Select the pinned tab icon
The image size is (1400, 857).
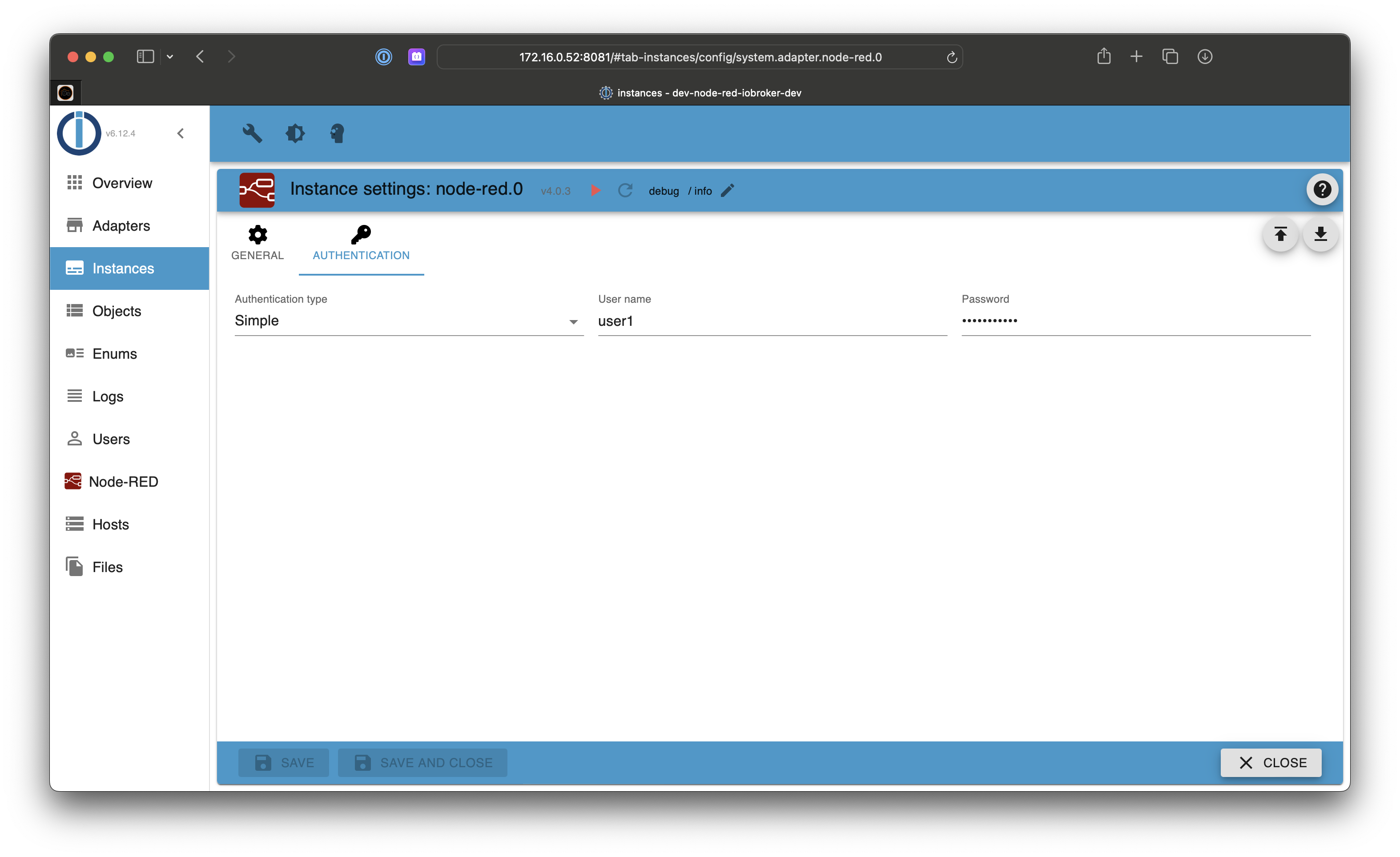click(65, 92)
